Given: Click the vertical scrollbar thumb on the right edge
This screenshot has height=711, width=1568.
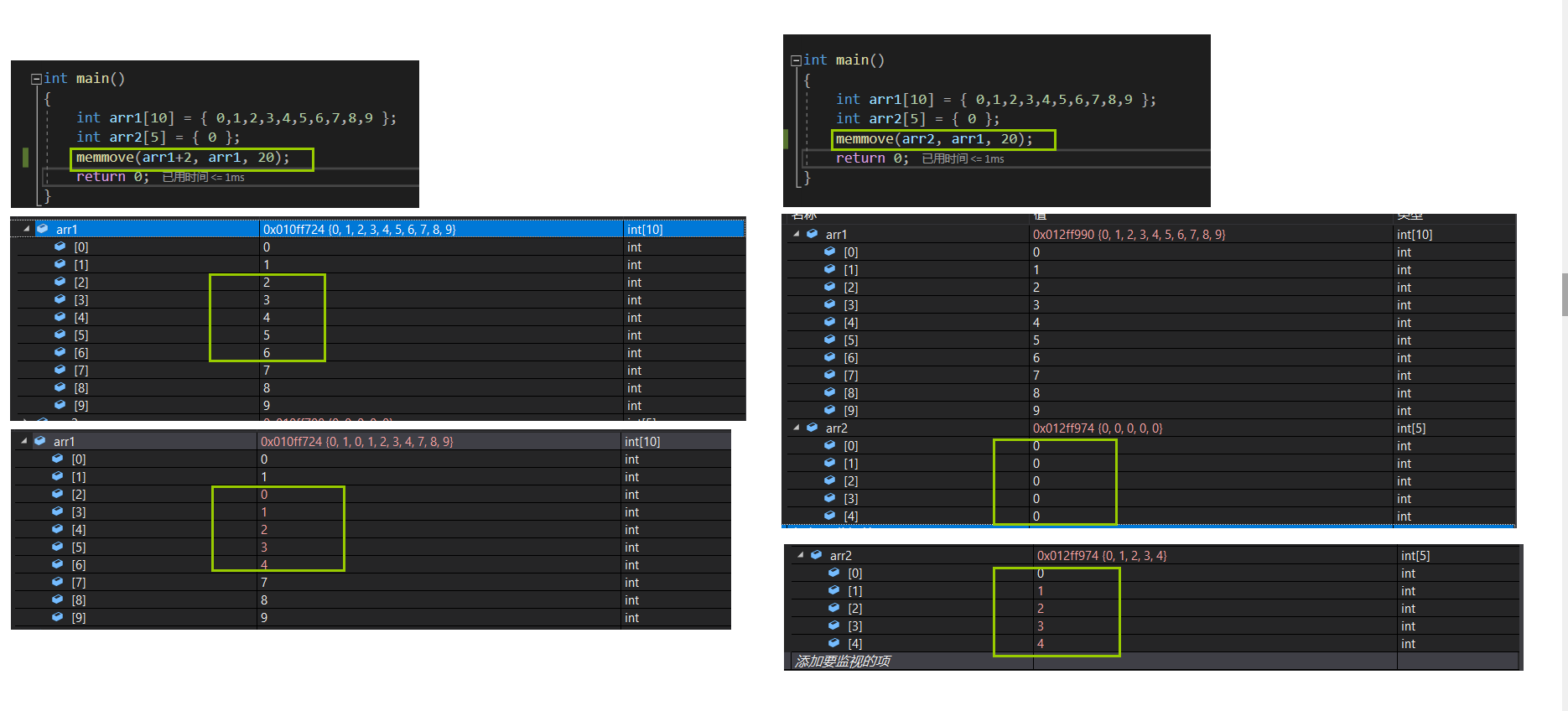Looking at the screenshot, I should tap(1565, 294).
